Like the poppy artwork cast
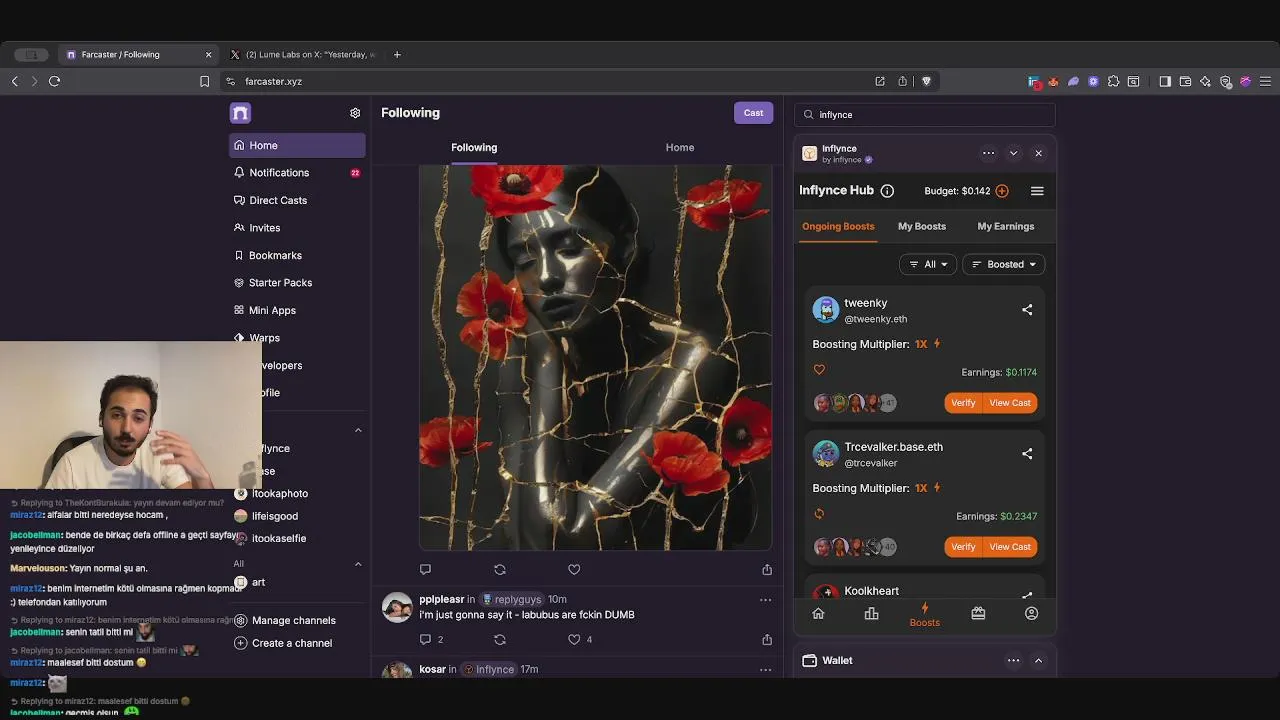Viewport: 1280px width, 720px height. click(x=574, y=570)
